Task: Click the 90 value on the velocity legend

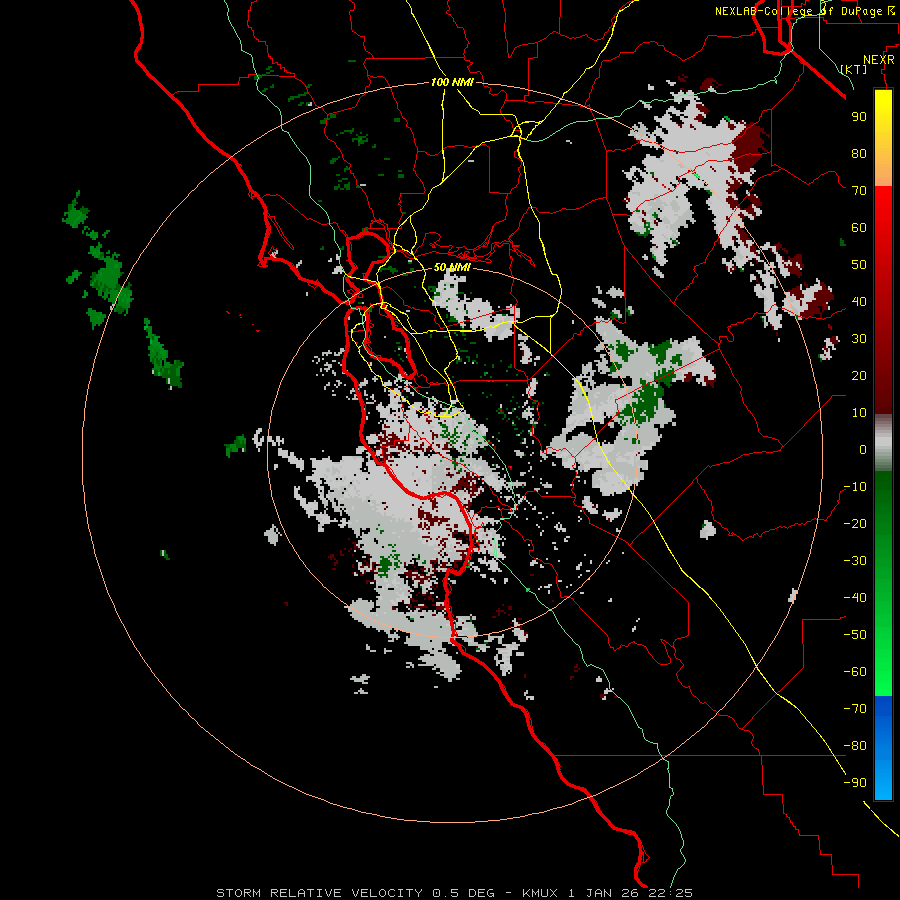Action: 859,117
